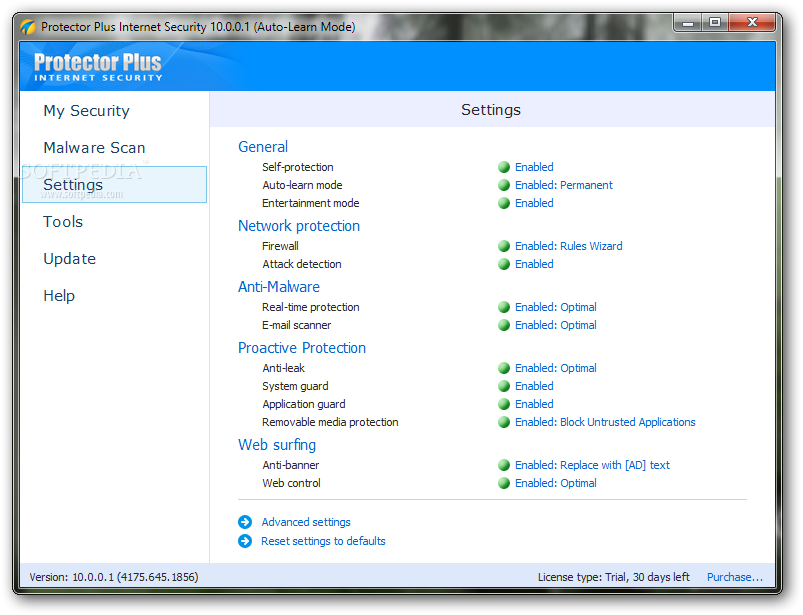
Task: Minimize the Protector Plus window
Action: pos(688,23)
